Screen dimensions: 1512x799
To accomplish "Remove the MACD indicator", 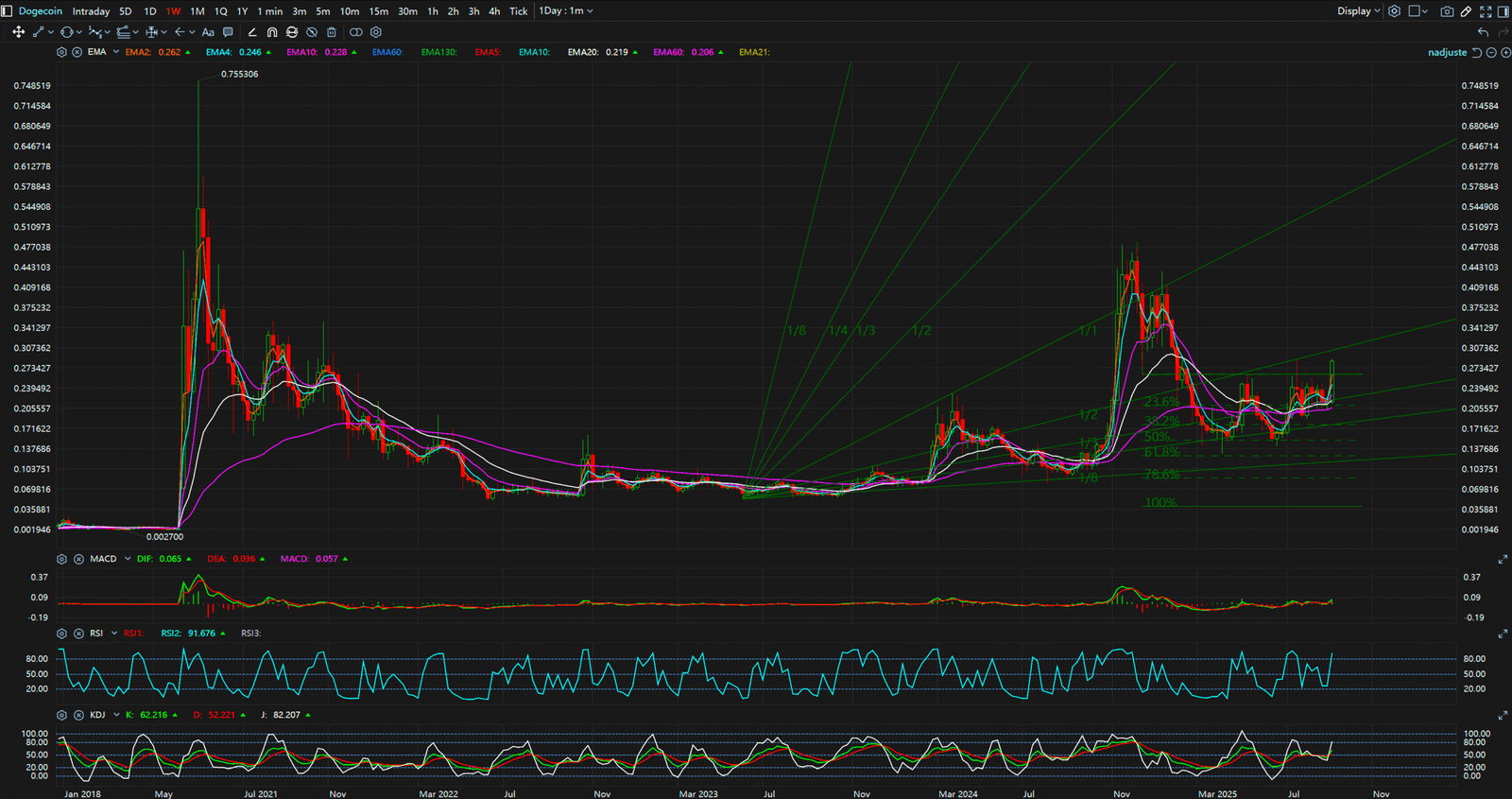I will click(x=78, y=559).
